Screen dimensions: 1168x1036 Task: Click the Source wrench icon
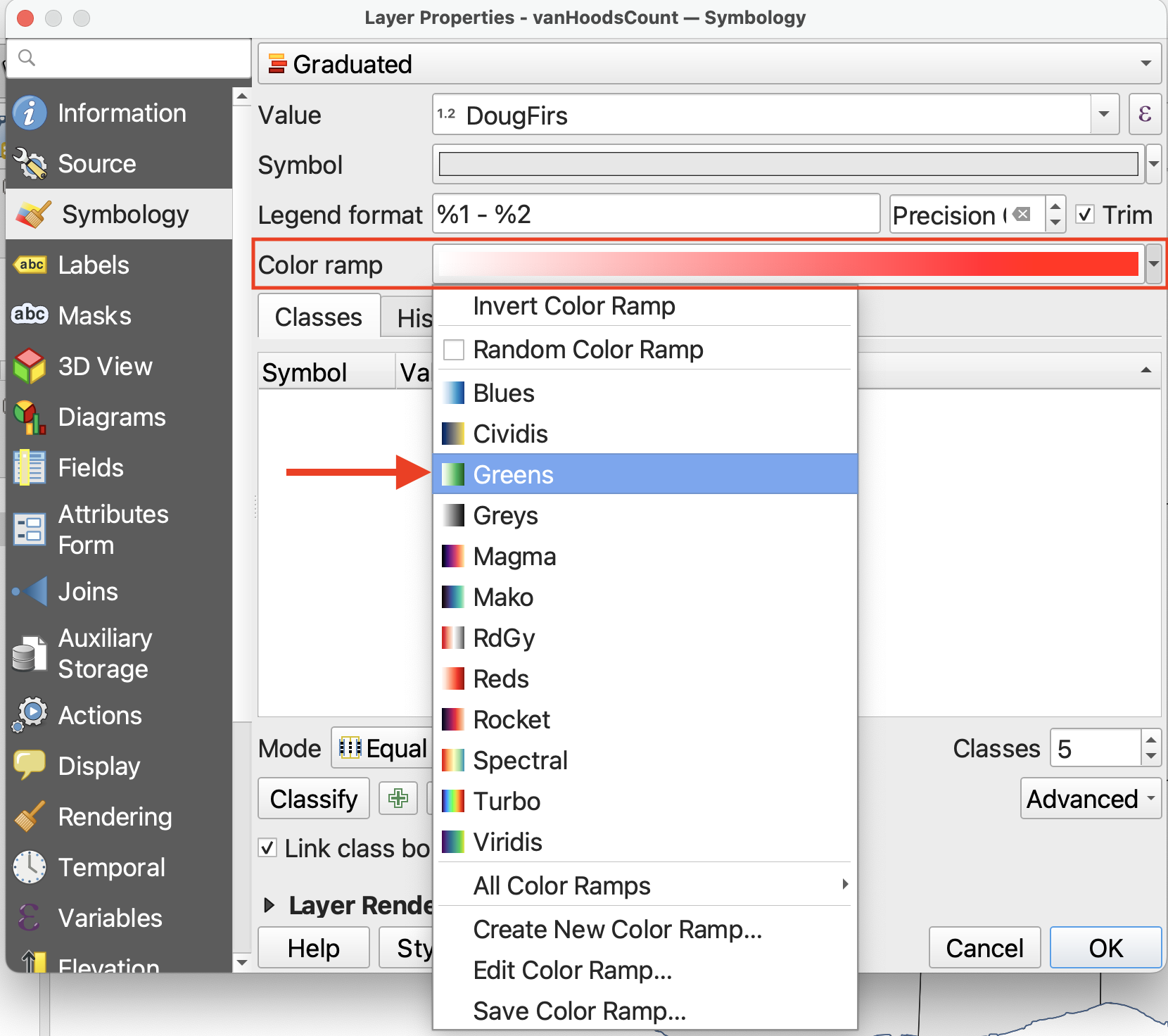[30, 164]
